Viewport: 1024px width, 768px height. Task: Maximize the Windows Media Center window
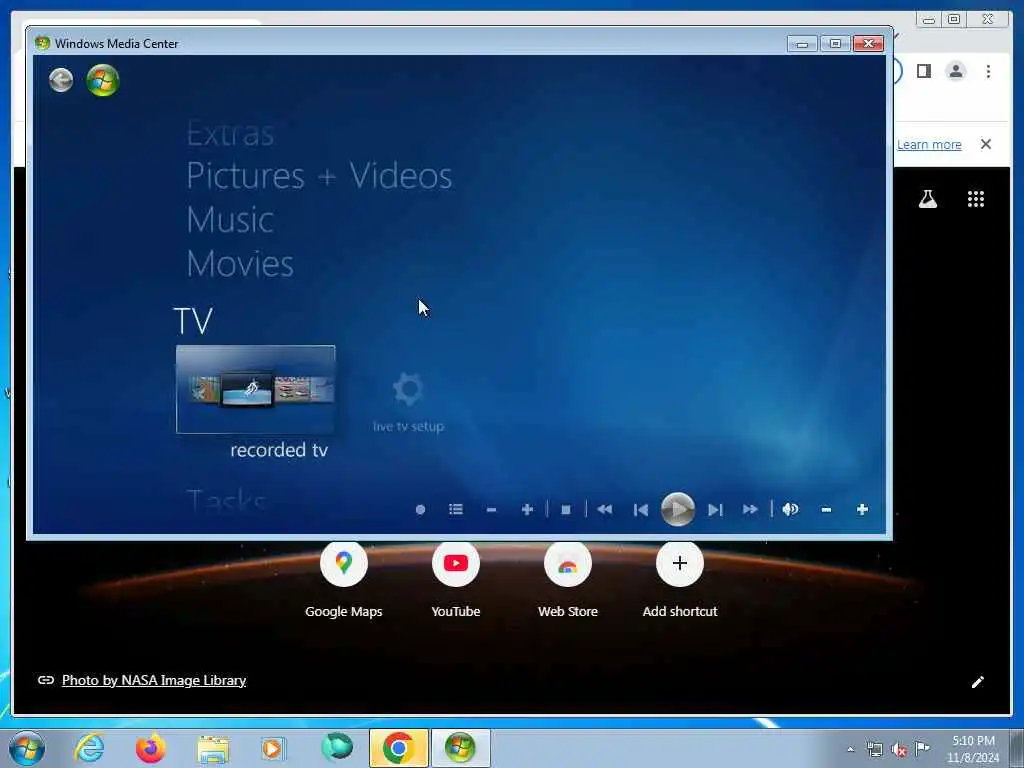[835, 44]
